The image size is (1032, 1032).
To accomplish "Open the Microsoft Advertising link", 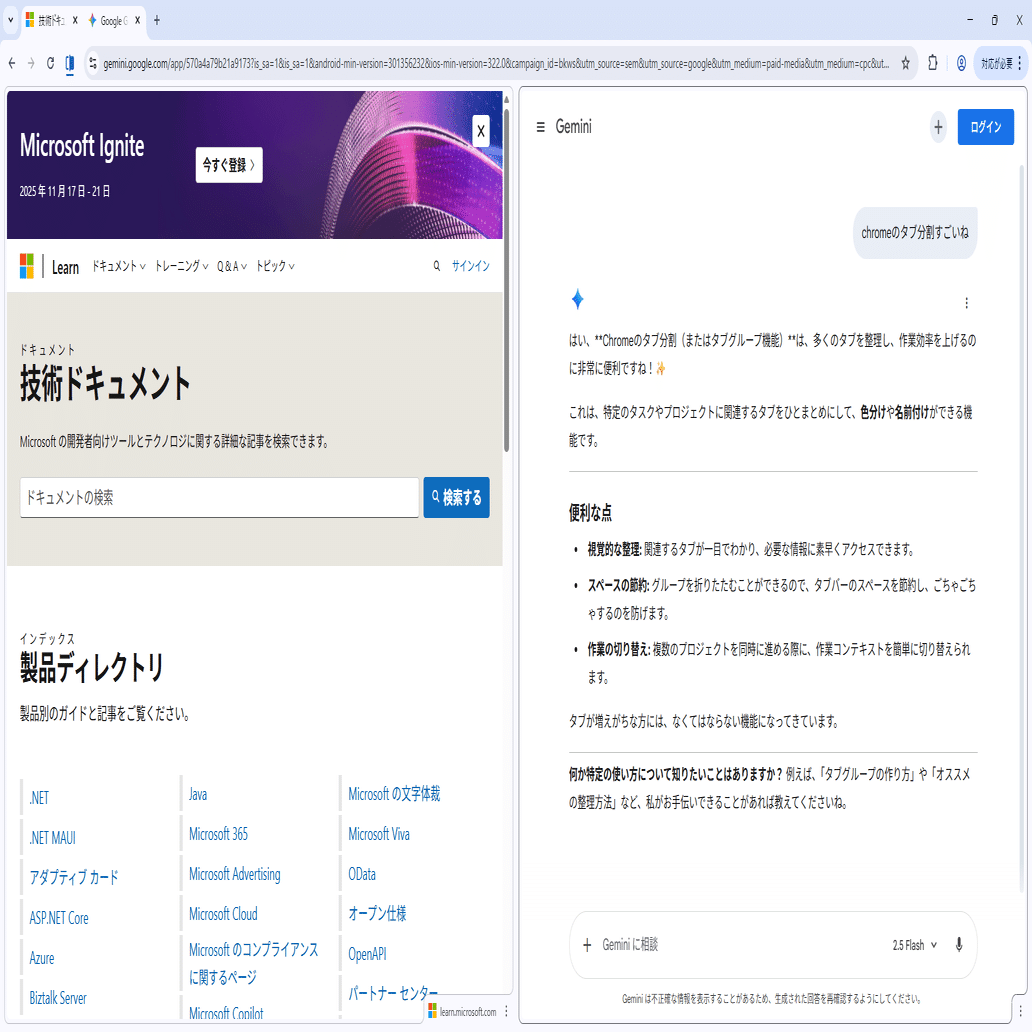I will click(235, 874).
